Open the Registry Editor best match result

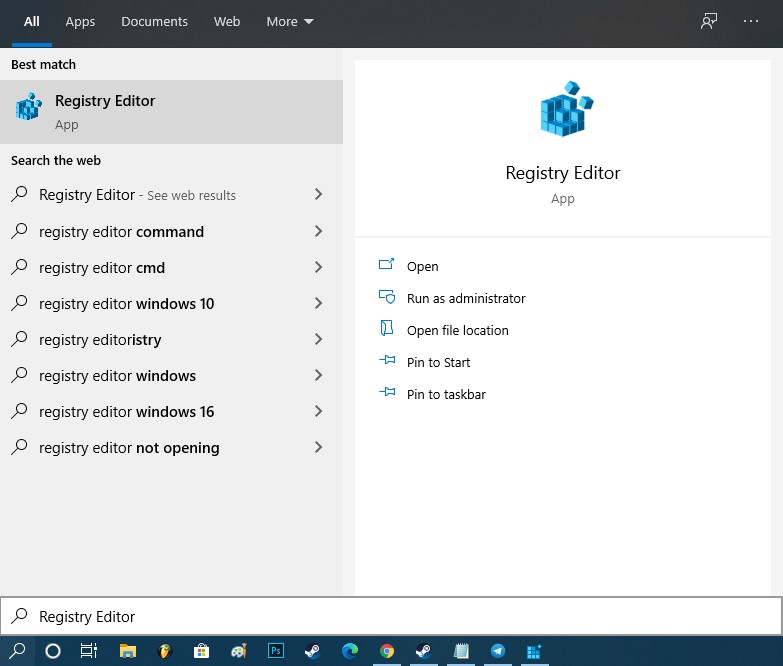[x=171, y=112]
